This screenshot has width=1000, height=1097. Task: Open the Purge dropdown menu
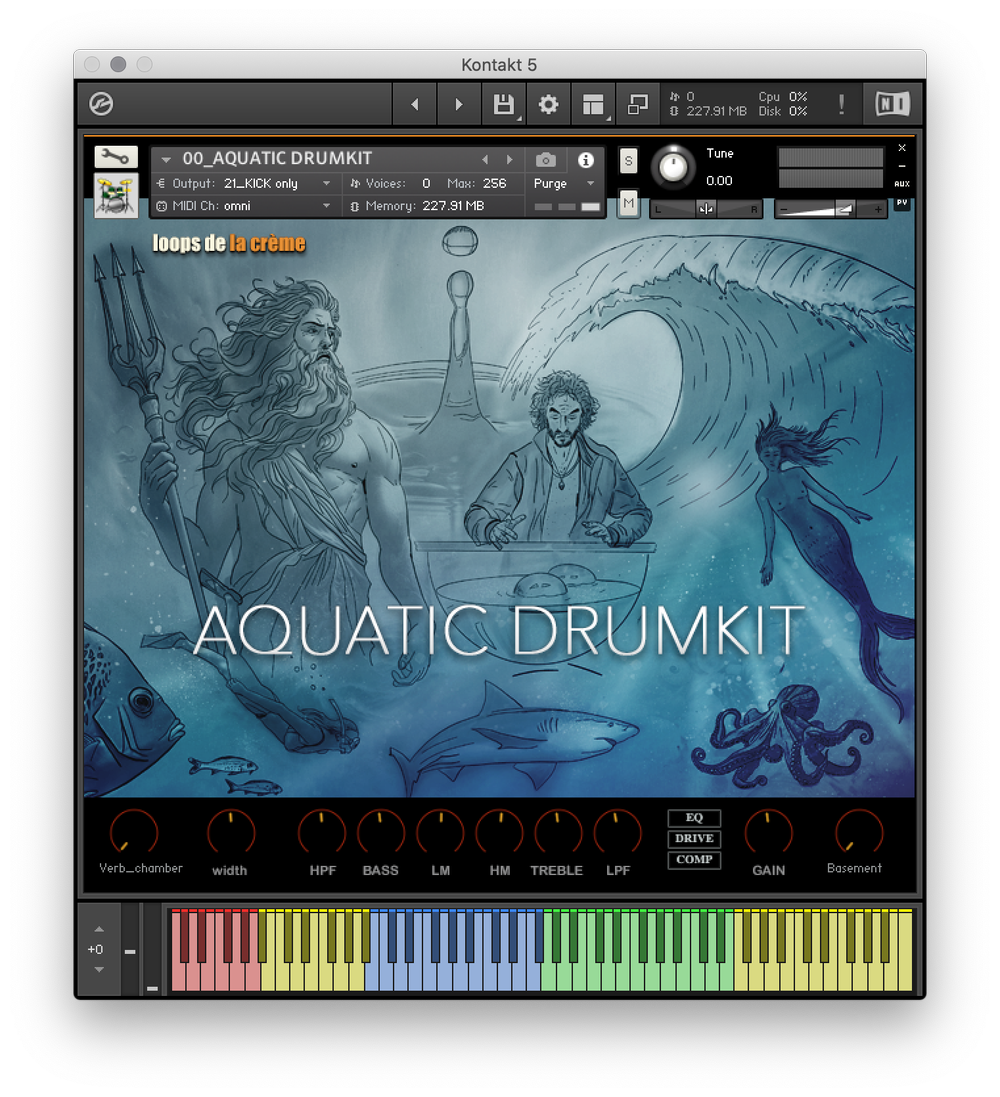click(x=561, y=184)
